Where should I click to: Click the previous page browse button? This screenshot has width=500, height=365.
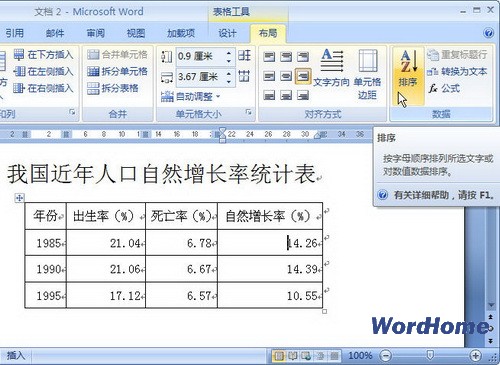[491, 316]
